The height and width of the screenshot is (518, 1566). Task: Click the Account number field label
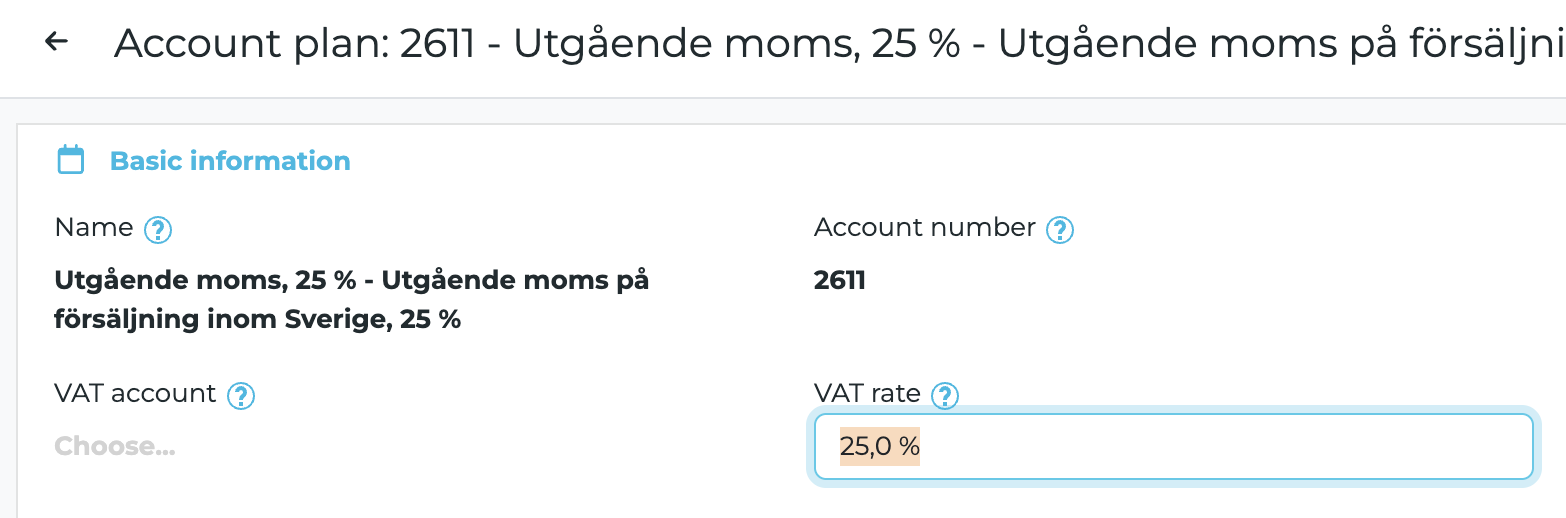click(x=924, y=228)
